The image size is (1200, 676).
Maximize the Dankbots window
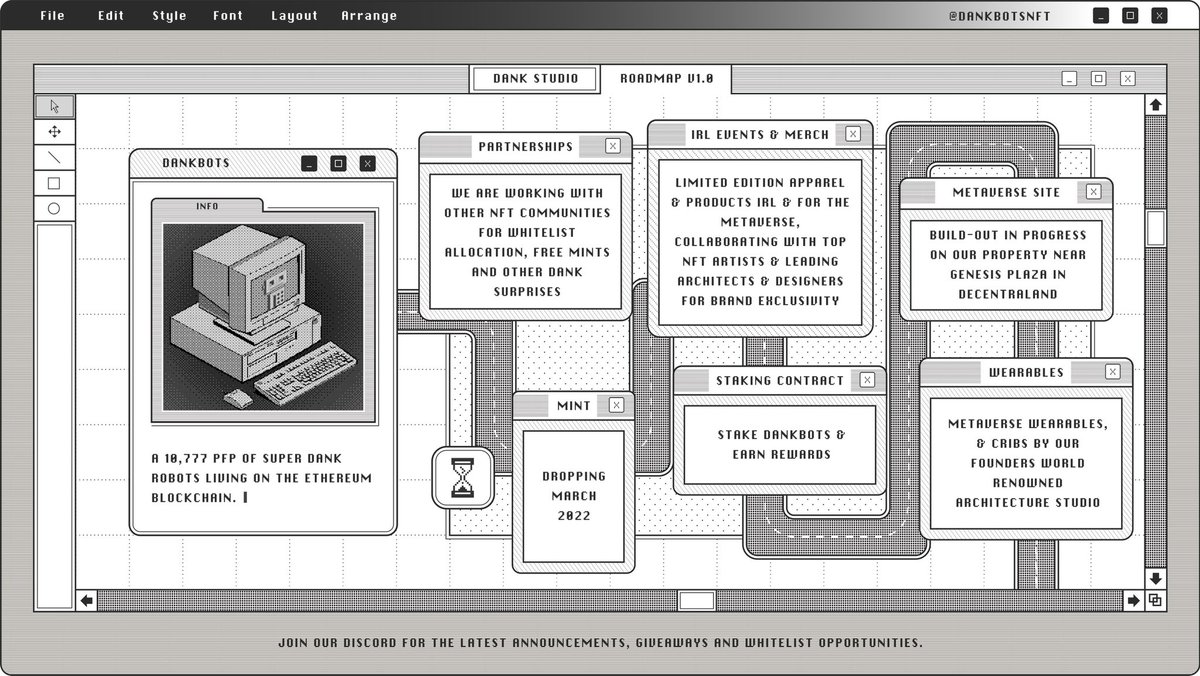click(x=338, y=163)
